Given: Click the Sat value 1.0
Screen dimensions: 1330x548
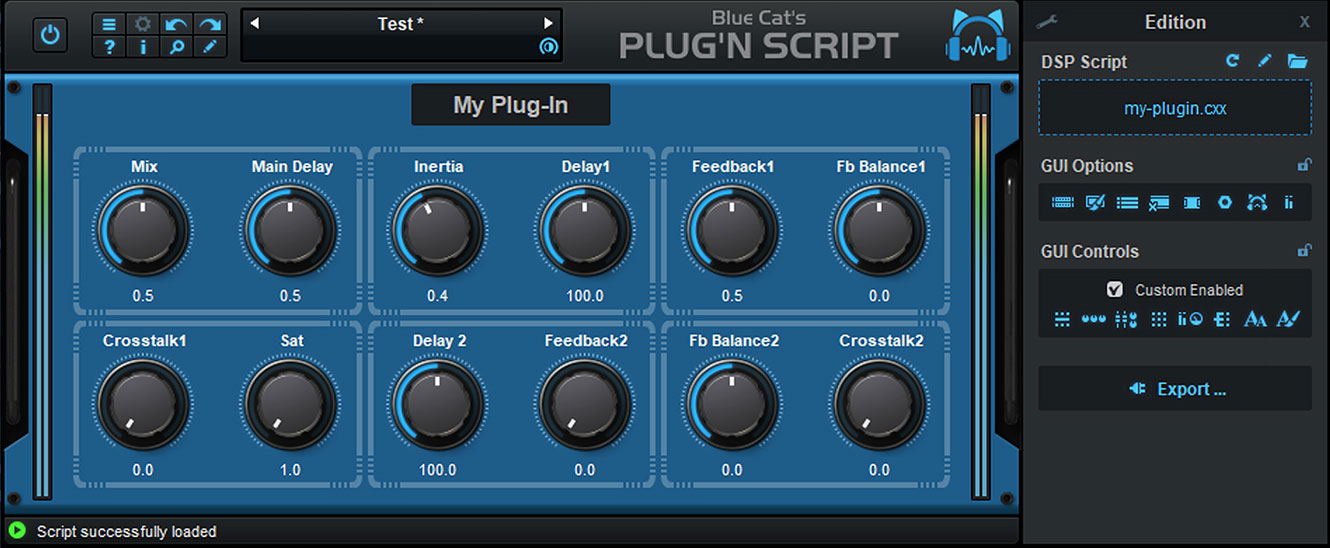Looking at the screenshot, I should (290, 470).
